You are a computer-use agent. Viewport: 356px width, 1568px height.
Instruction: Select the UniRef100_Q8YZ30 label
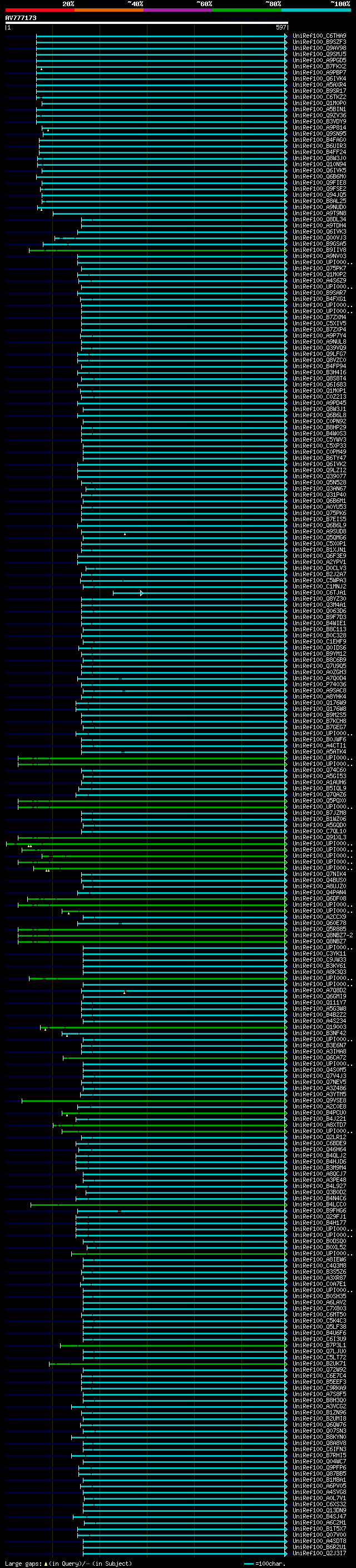(319, 598)
